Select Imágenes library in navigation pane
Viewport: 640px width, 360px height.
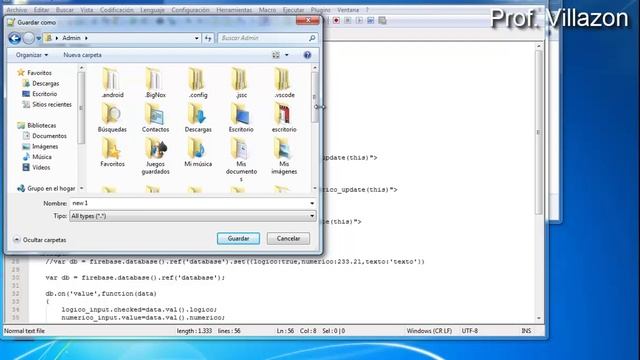click(40, 147)
